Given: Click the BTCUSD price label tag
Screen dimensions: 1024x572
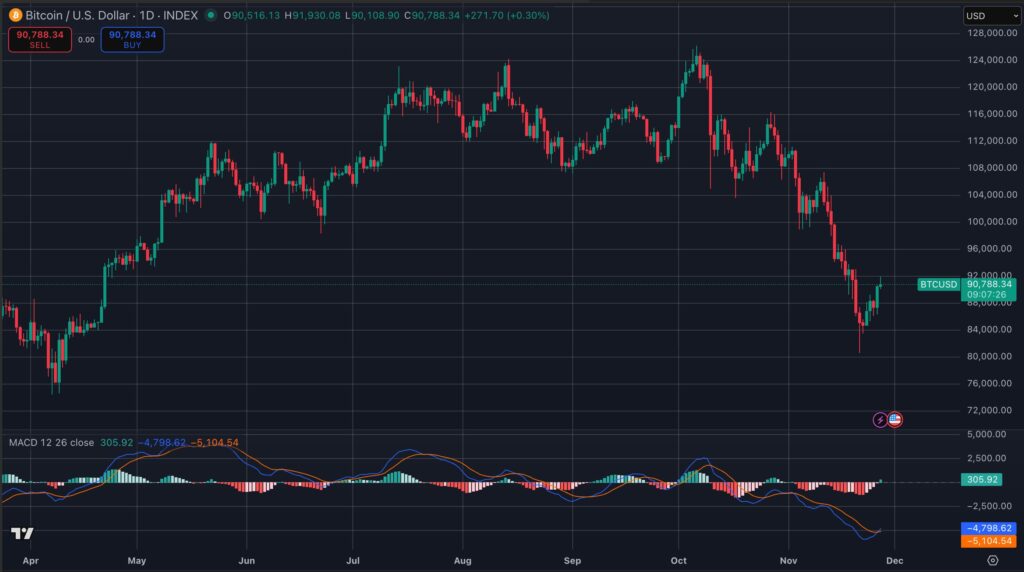Looking at the screenshot, I should click(938, 284).
